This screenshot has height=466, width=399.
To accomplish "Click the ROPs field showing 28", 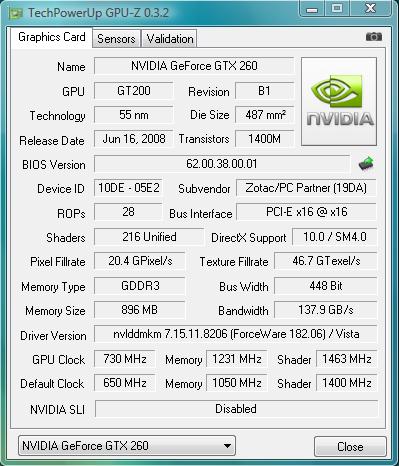I will (128, 212).
